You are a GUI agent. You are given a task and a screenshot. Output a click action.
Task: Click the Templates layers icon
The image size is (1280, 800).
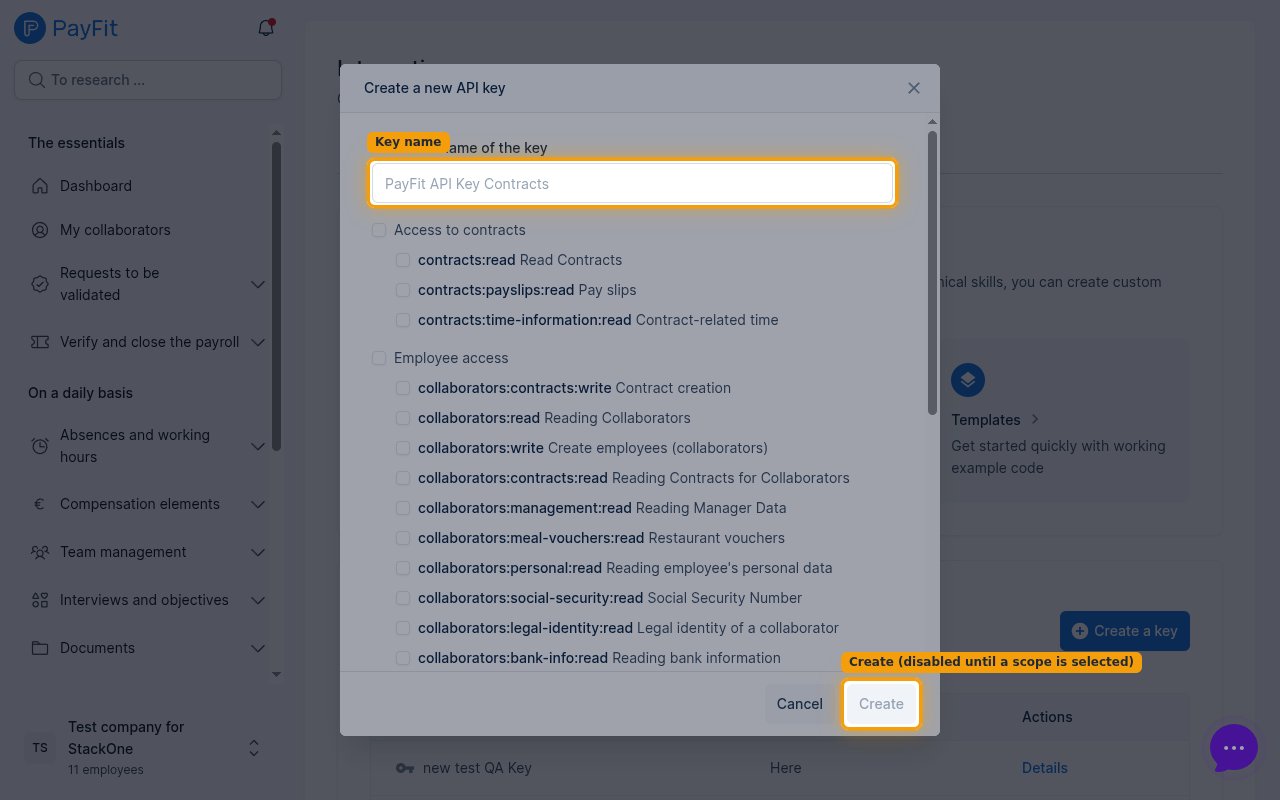click(x=968, y=380)
